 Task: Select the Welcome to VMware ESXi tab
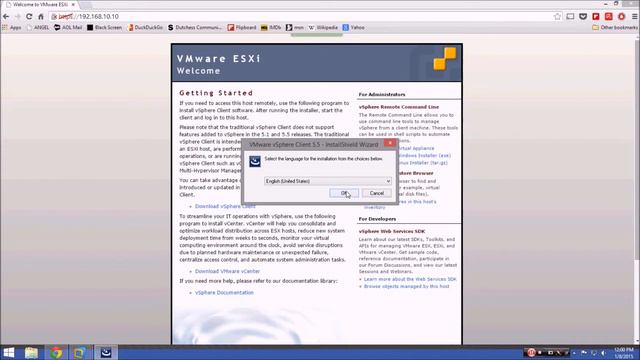[x=40, y=4]
